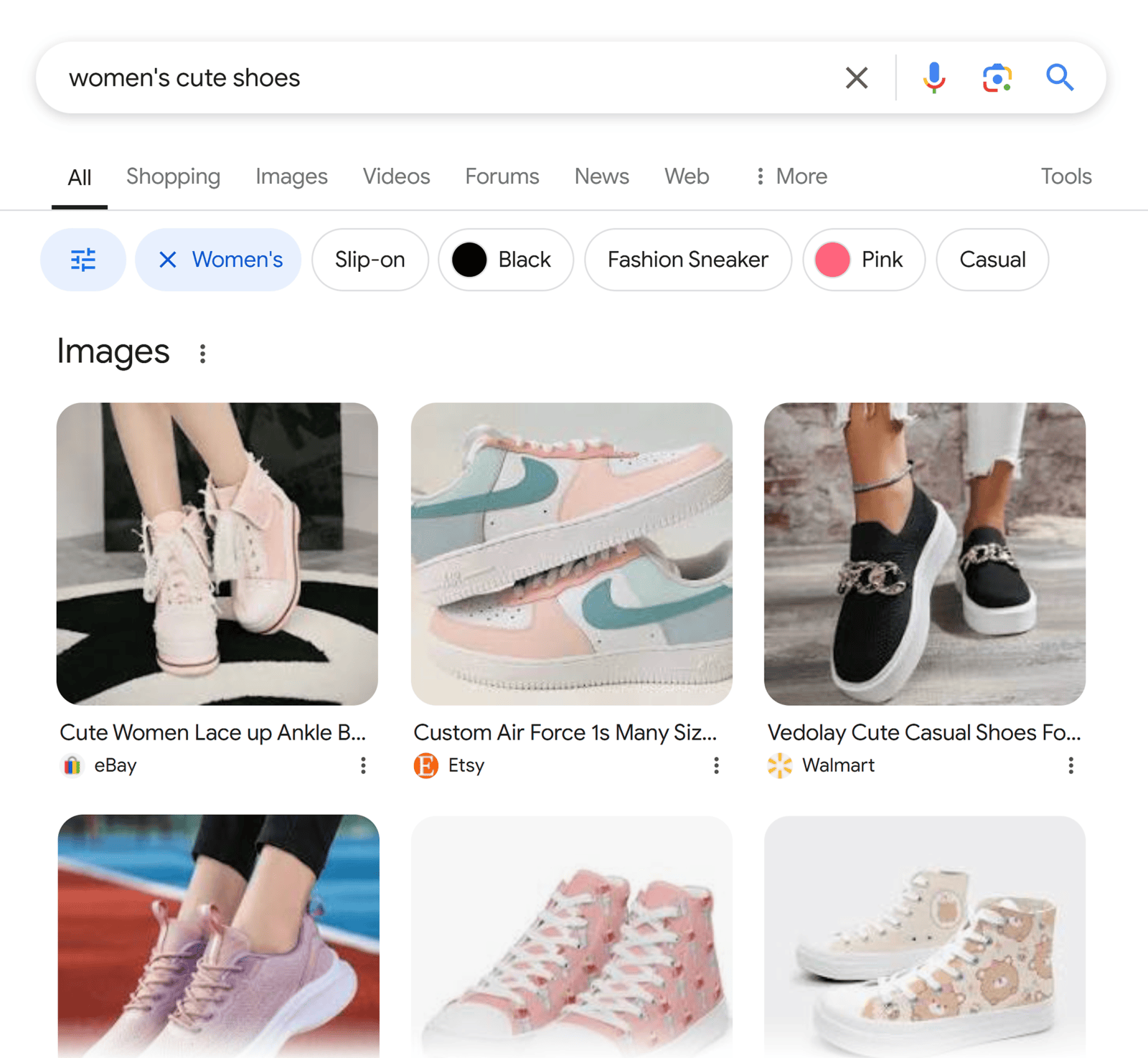Select the Pink color swatch in the filter chip
This screenshot has height=1058, width=1148.
coord(832,260)
